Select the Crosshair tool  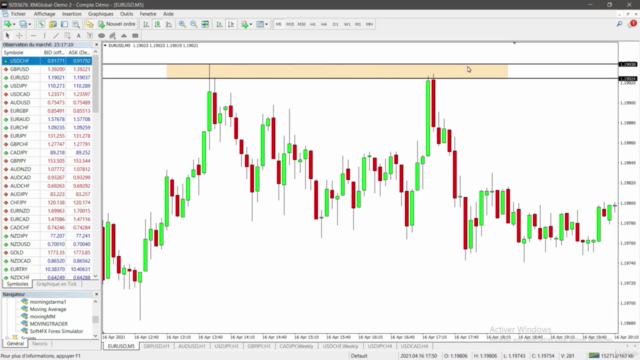(19, 36)
